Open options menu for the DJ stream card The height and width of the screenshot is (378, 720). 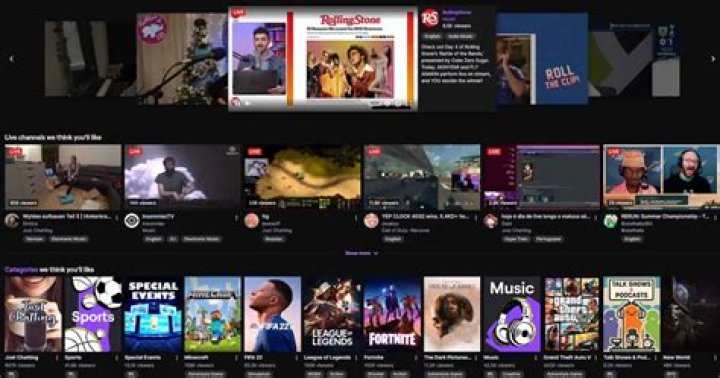click(237, 217)
